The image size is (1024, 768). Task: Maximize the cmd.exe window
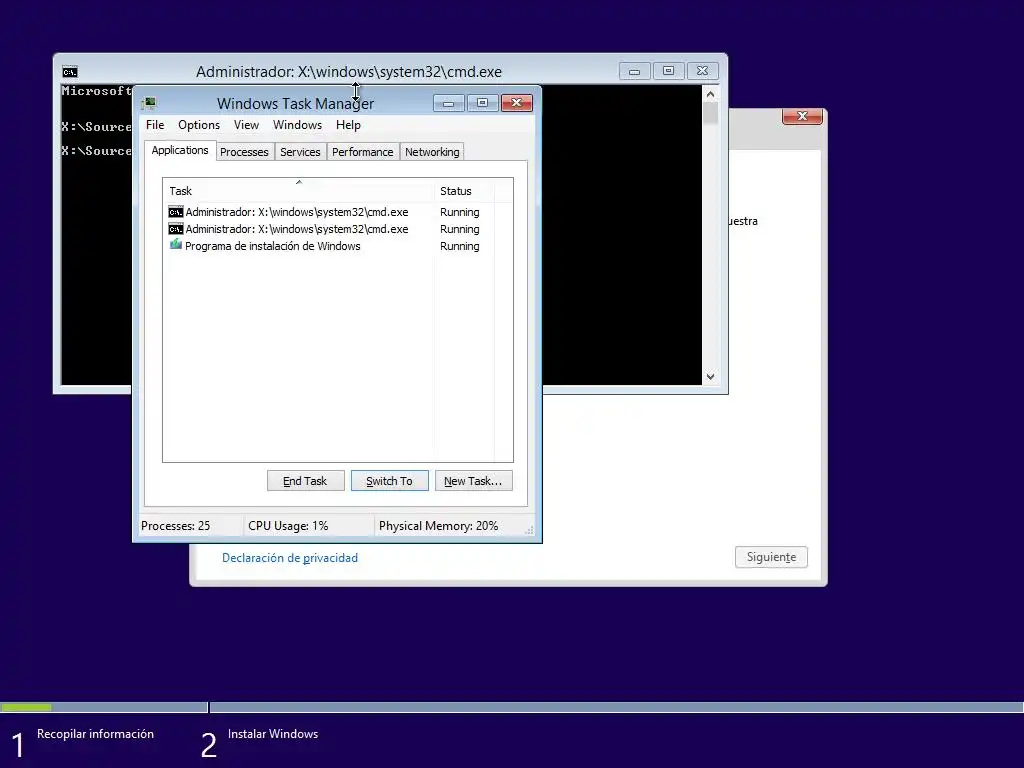click(x=668, y=71)
